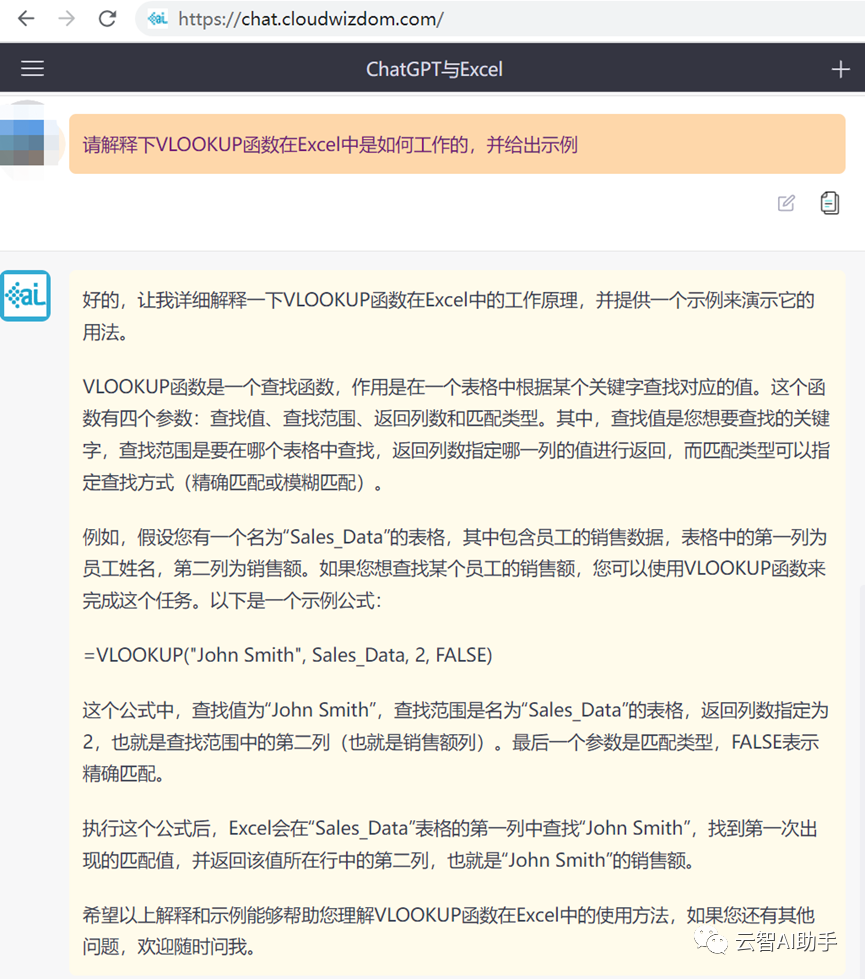The image size is (865, 979).
Task: Go back with the browser back arrow
Action: (x=26, y=19)
